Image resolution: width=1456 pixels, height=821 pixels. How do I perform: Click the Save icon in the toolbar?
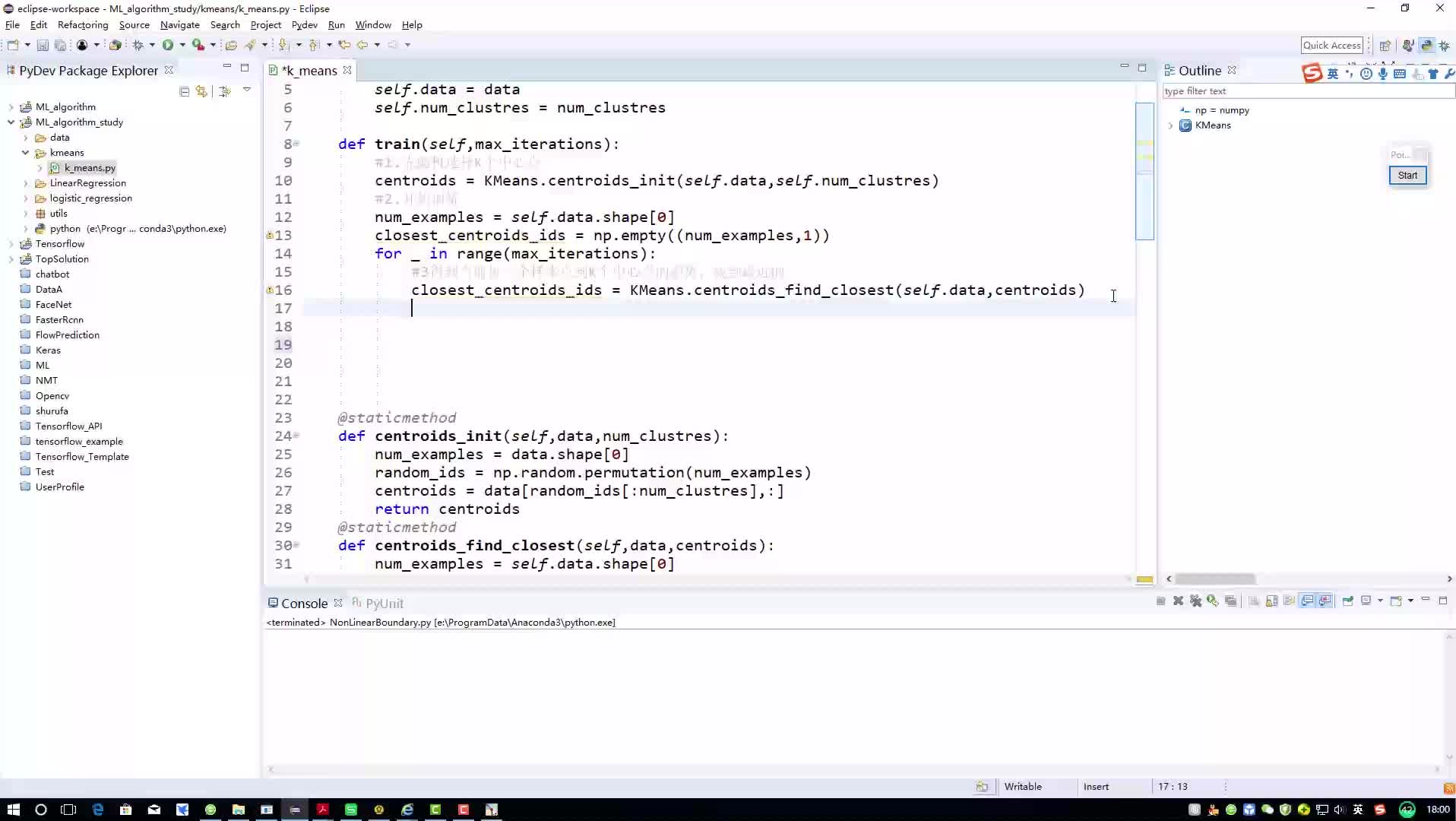click(43, 45)
